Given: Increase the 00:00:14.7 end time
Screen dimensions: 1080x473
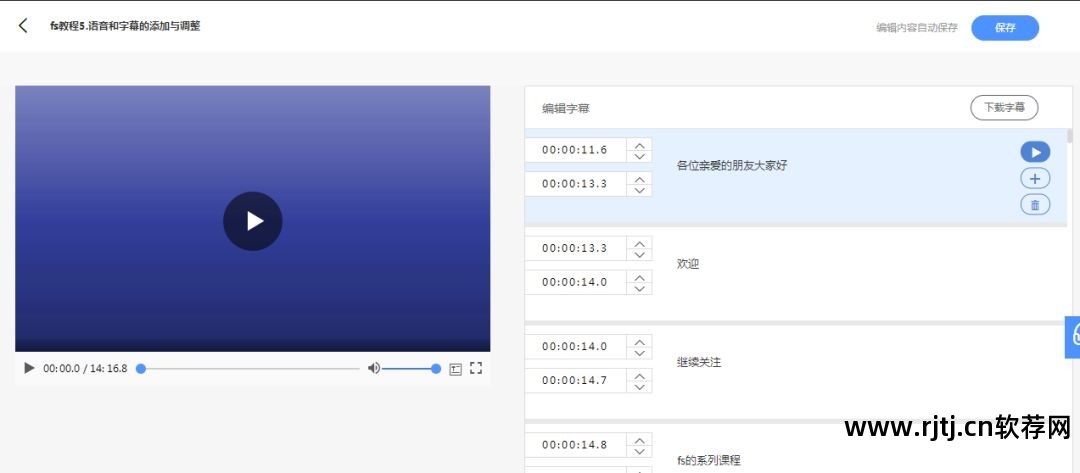Looking at the screenshot, I should click(x=640, y=375).
